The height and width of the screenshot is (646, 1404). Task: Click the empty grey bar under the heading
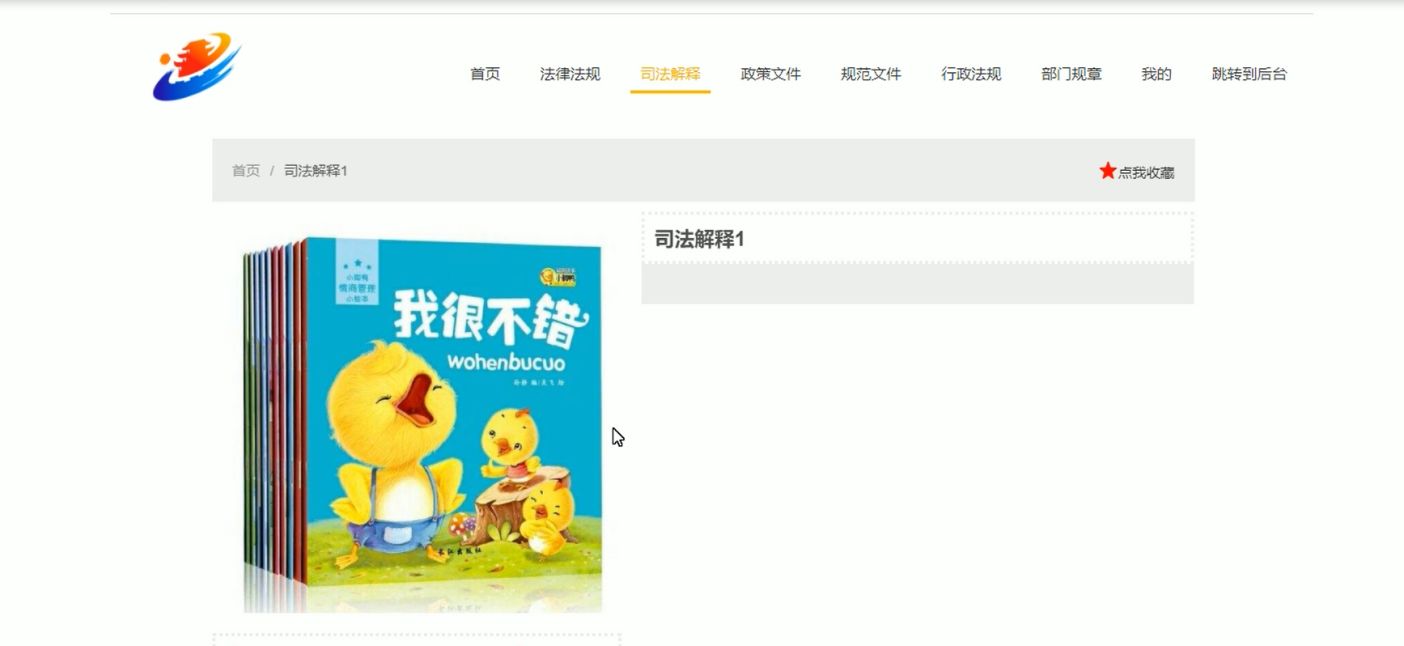(917, 284)
